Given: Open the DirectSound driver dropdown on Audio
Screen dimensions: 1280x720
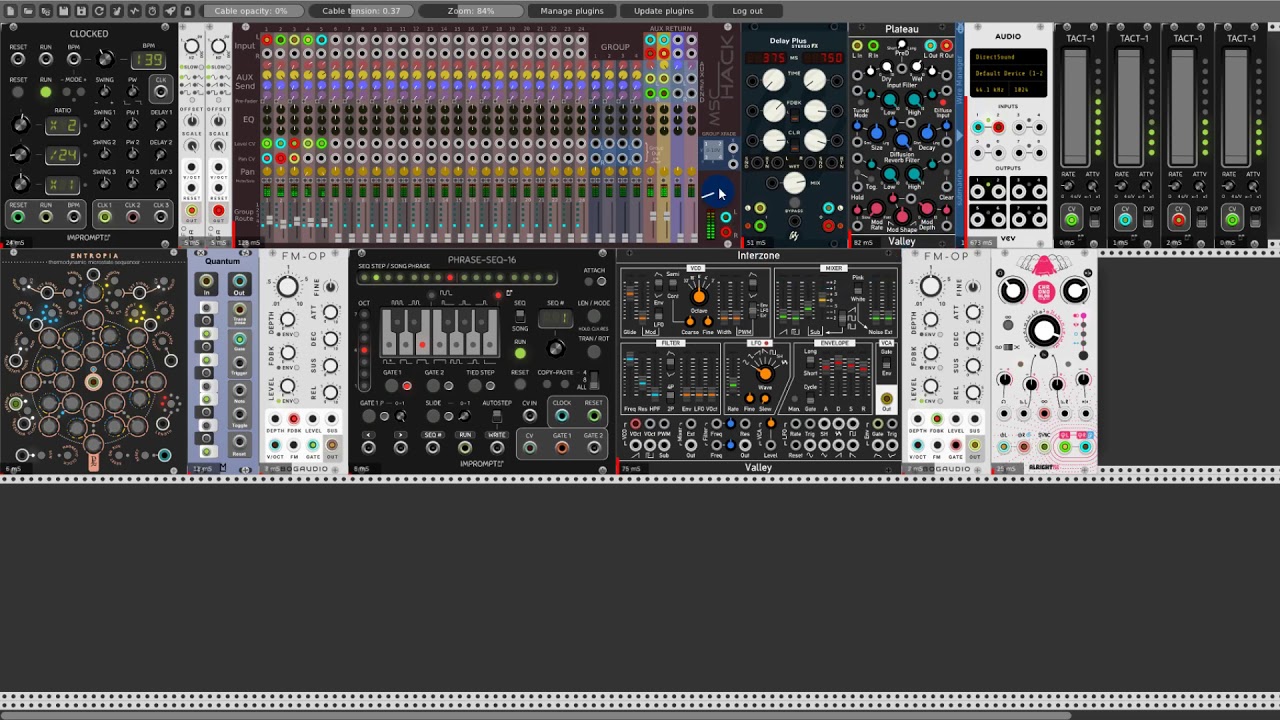Looking at the screenshot, I should click(x=1007, y=58).
